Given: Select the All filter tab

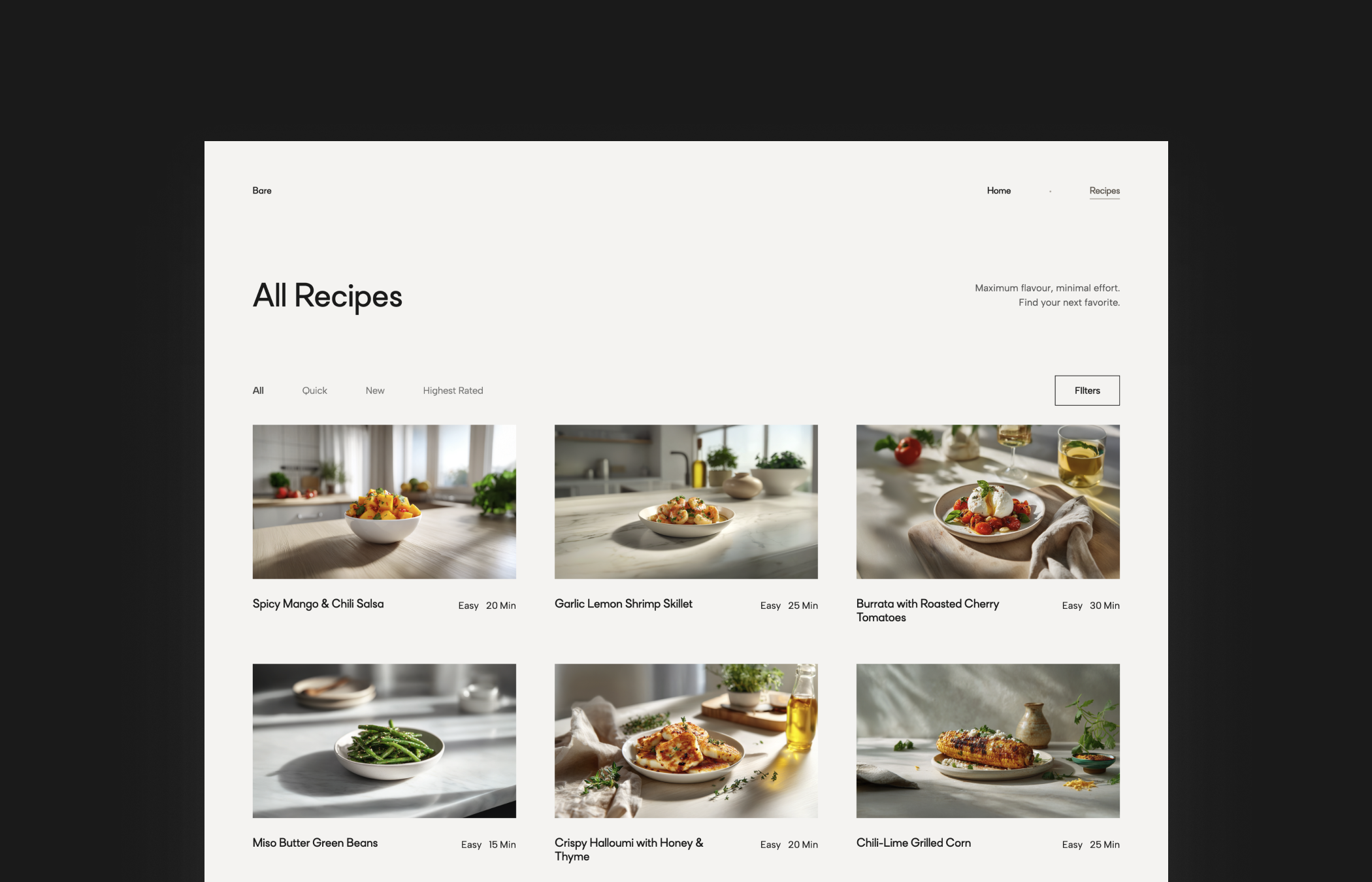Looking at the screenshot, I should click(258, 391).
